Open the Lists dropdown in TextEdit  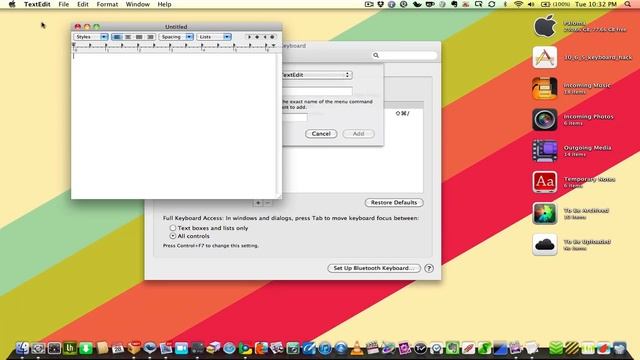coord(214,37)
